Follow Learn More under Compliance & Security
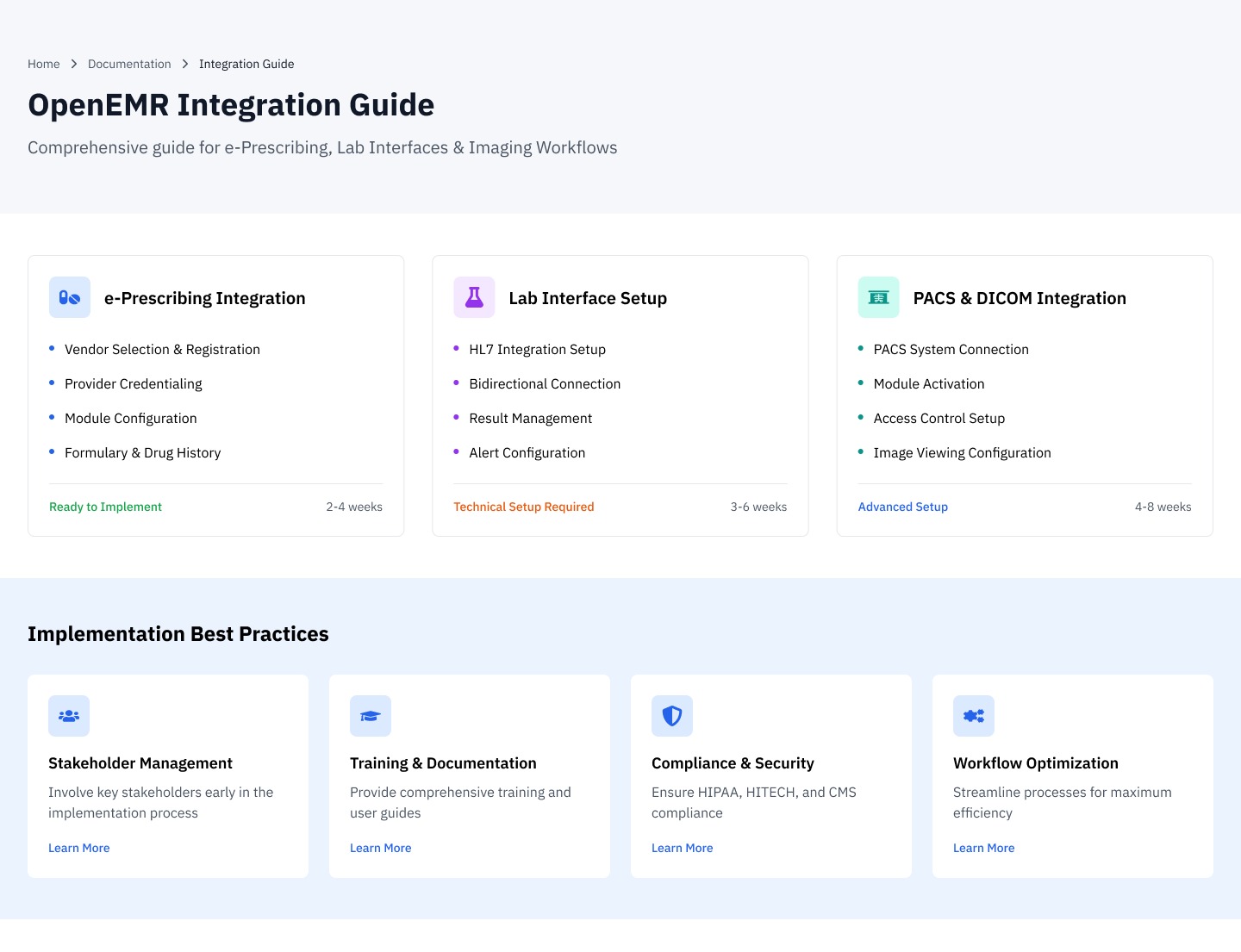Viewport: 1241px width, 952px height. point(683,848)
